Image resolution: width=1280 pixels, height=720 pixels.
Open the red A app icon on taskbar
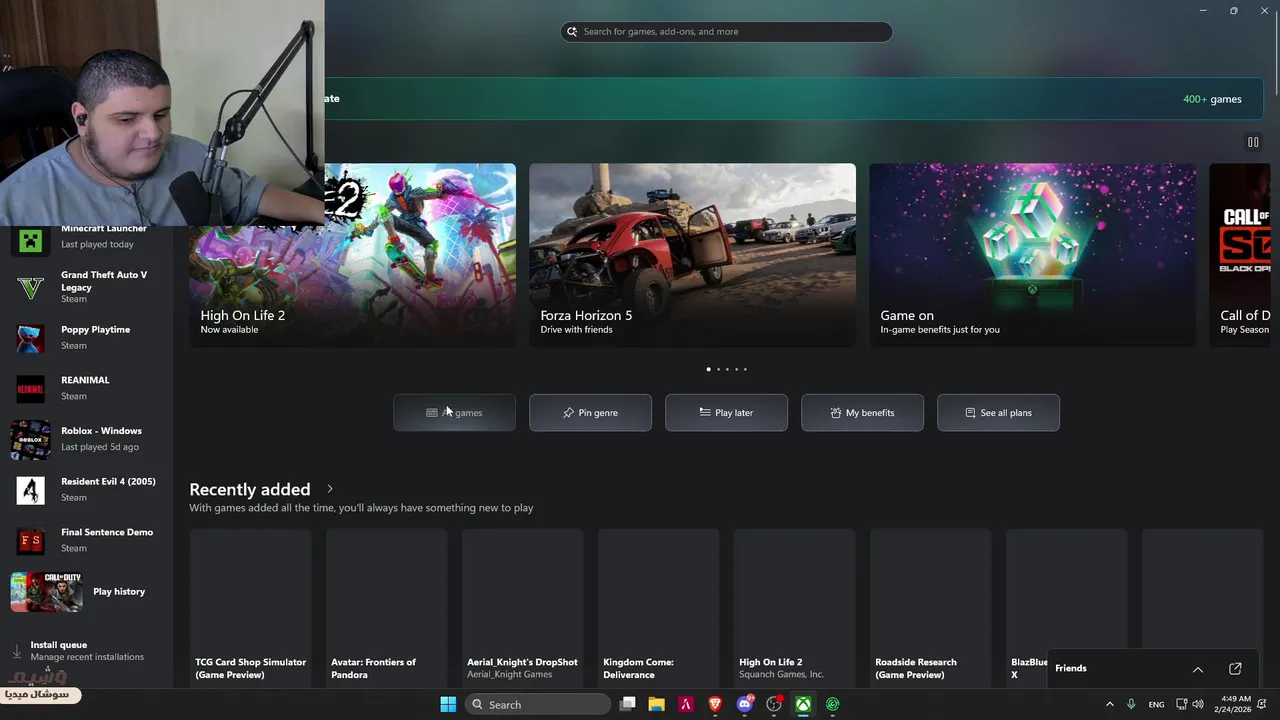coord(686,704)
